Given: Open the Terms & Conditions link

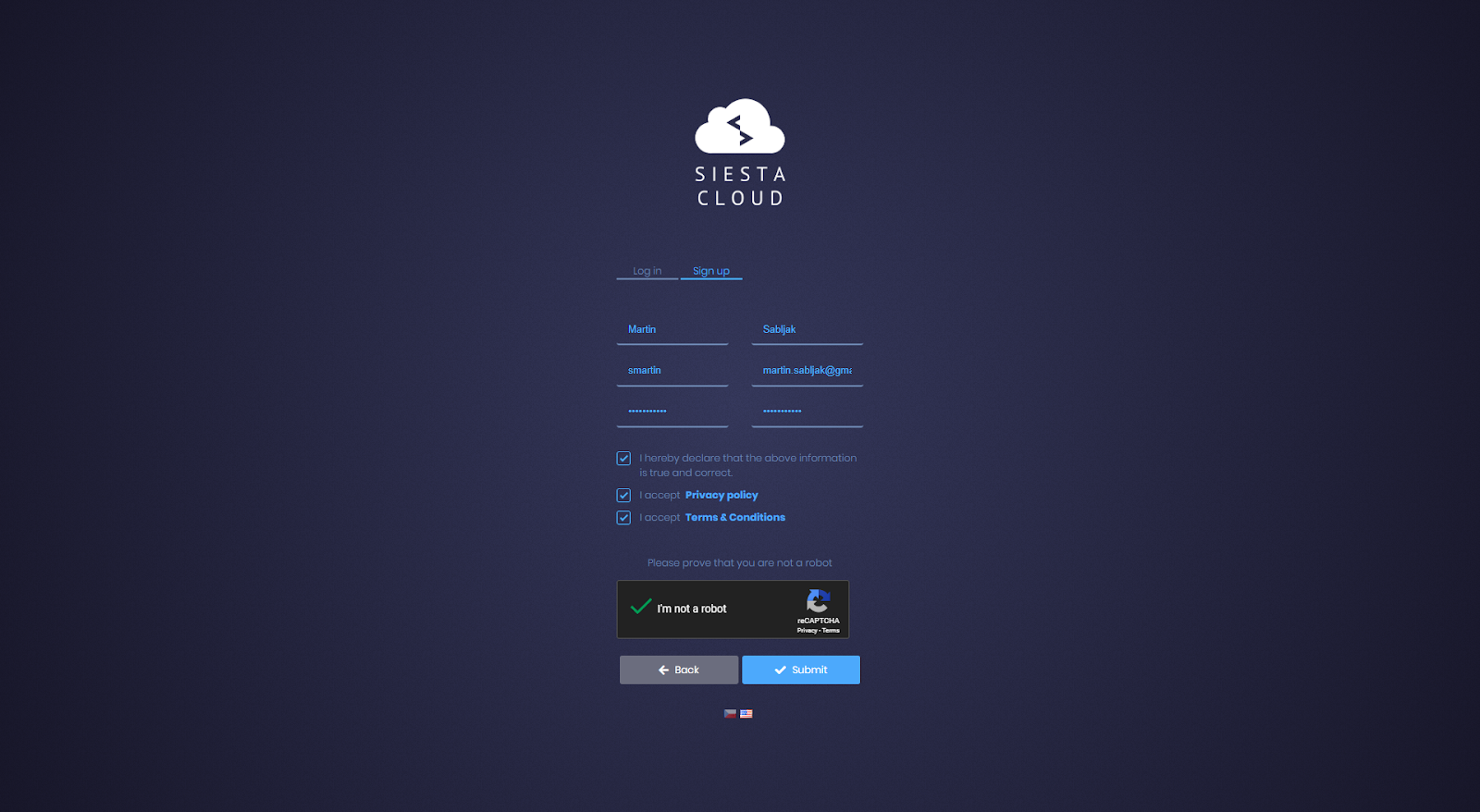Looking at the screenshot, I should (735, 517).
